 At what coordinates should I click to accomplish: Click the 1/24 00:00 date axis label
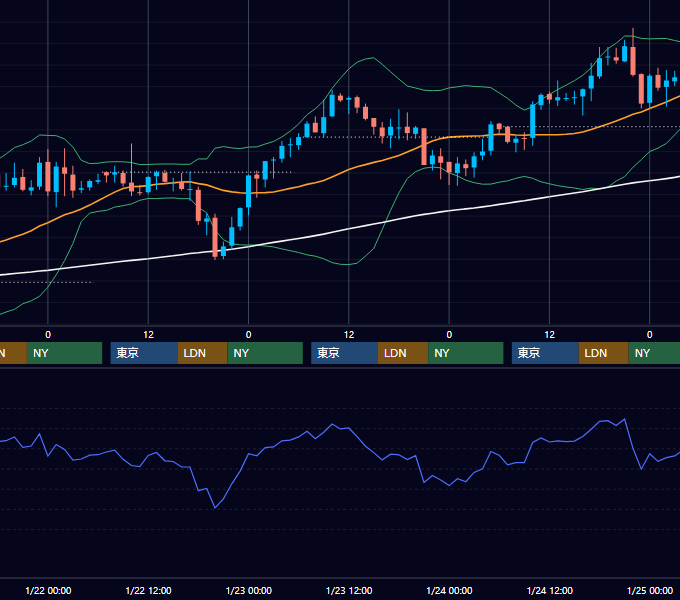449,590
